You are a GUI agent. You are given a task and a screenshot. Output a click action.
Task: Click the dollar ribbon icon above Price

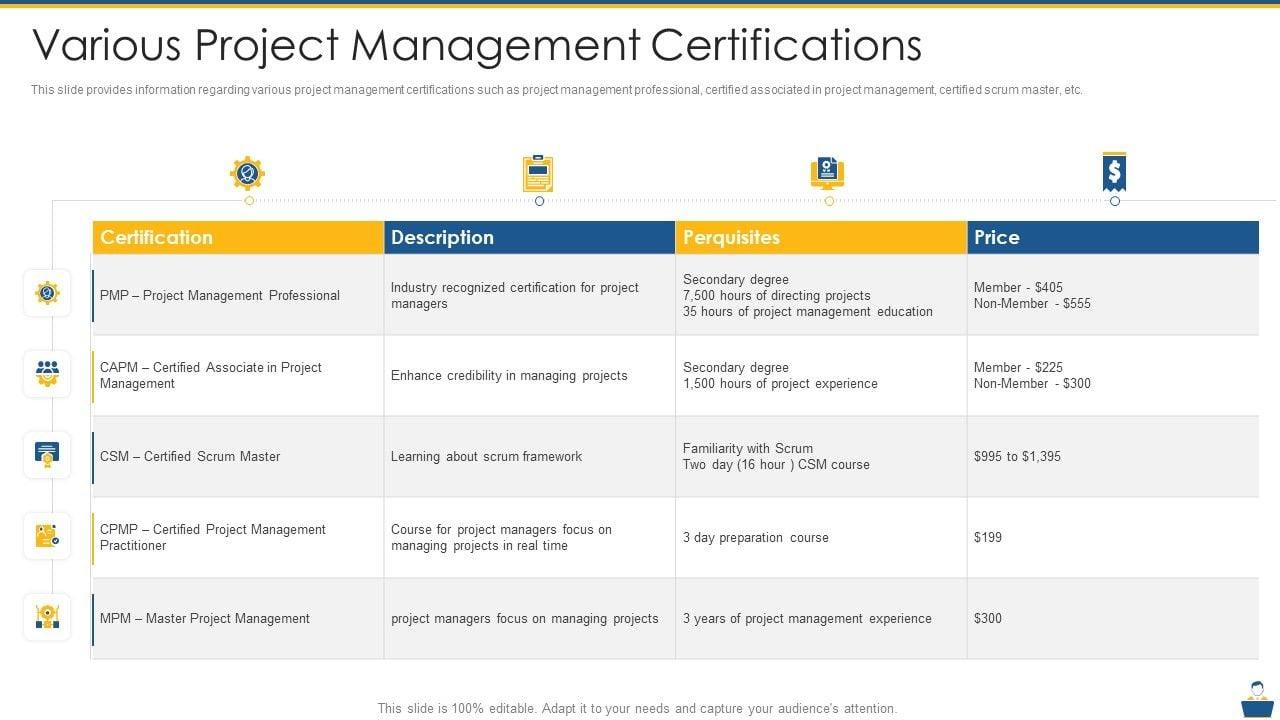[1114, 172]
